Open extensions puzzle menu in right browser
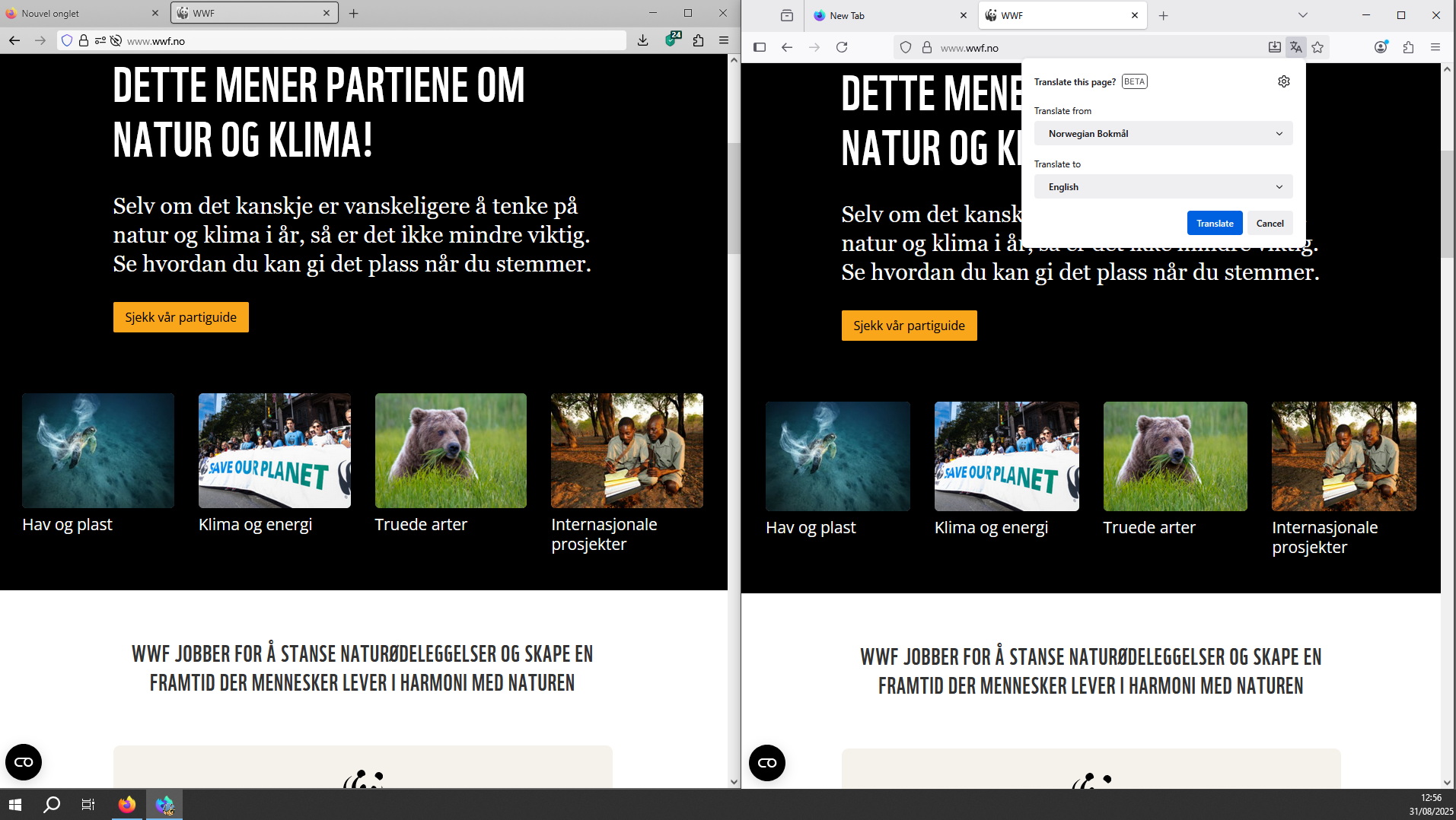This screenshot has width=1456, height=820. (1408, 47)
